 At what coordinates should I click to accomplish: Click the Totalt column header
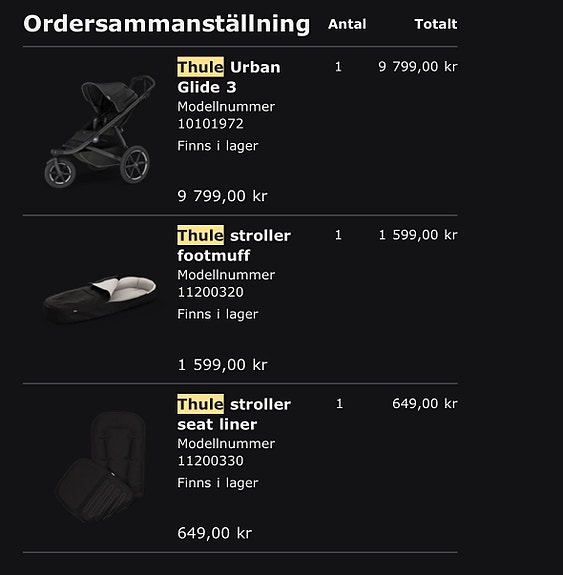(x=436, y=24)
